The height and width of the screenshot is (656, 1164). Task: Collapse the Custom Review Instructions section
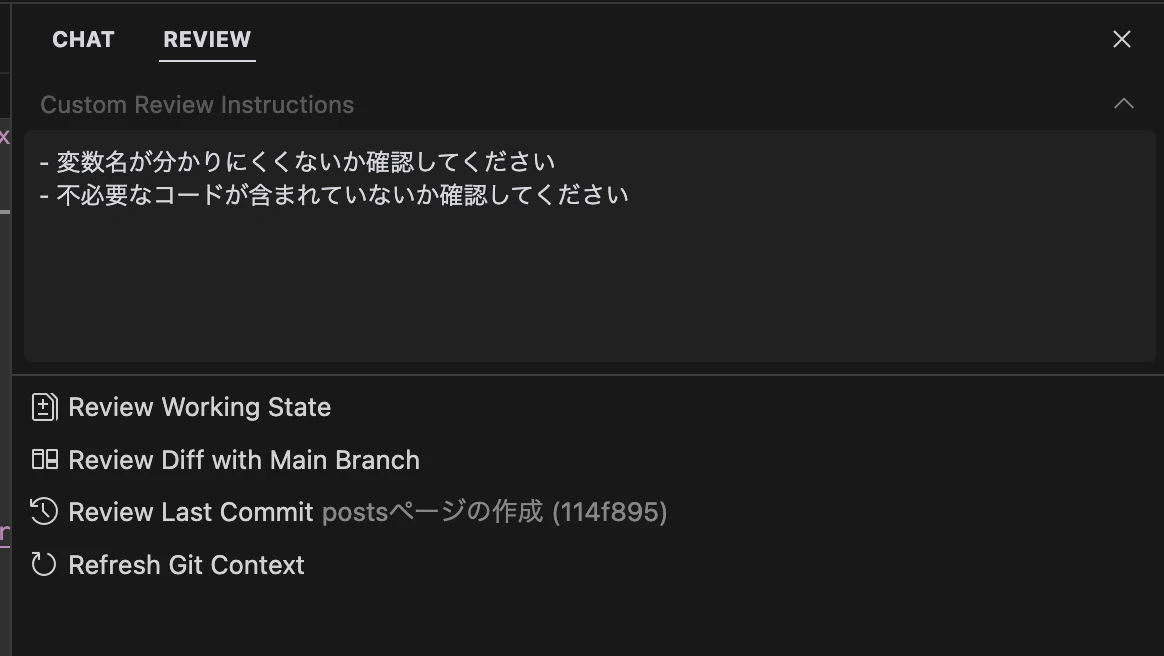1124,104
